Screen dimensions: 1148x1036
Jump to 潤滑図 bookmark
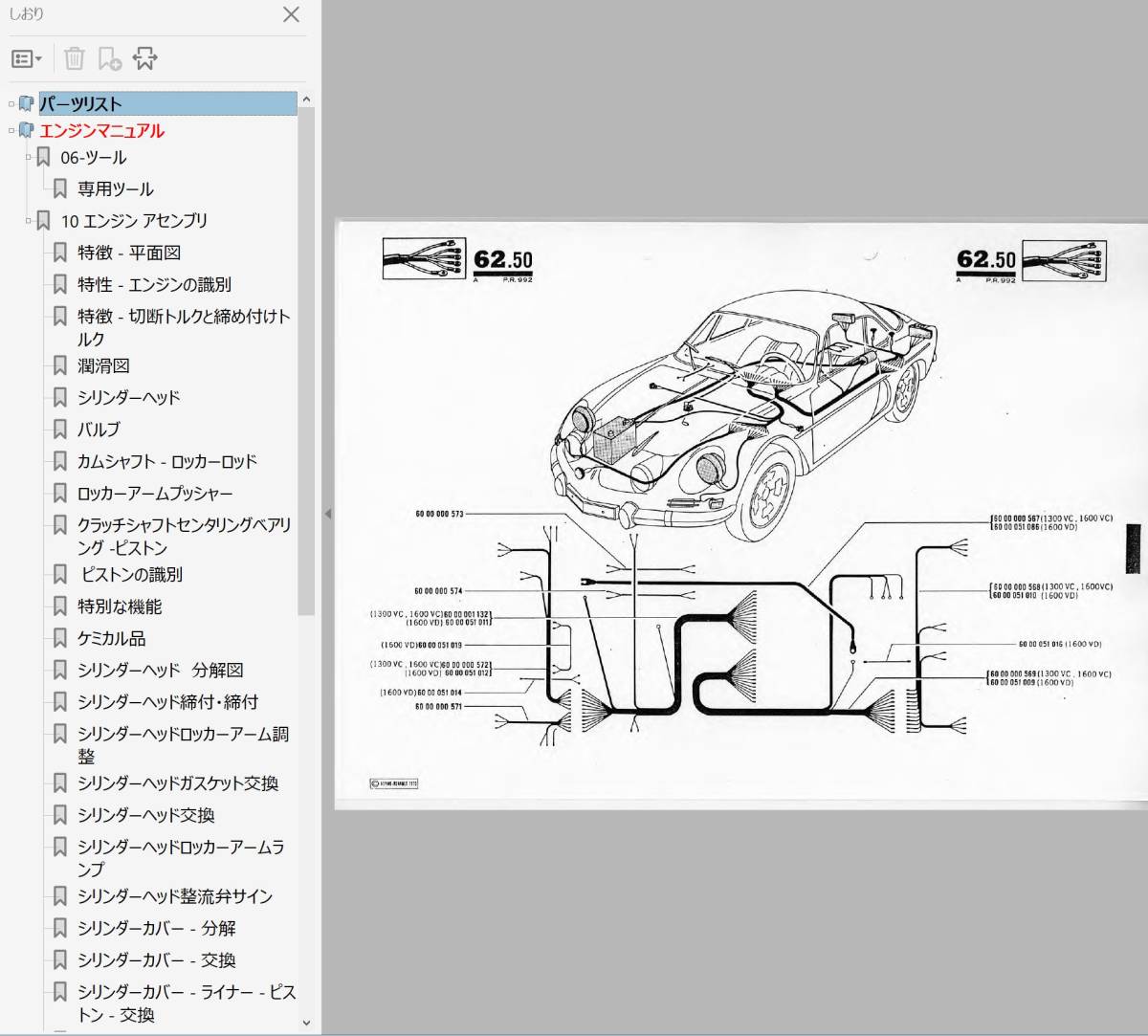[103, 366]
